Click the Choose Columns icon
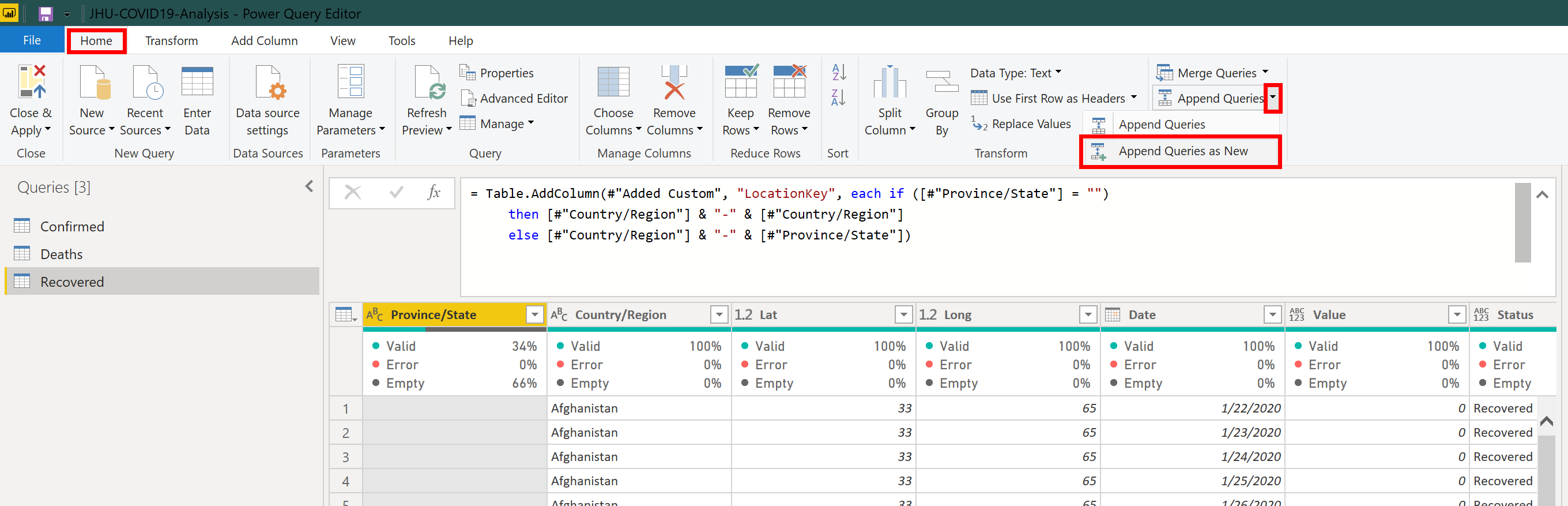 click(x=613, y=81)
